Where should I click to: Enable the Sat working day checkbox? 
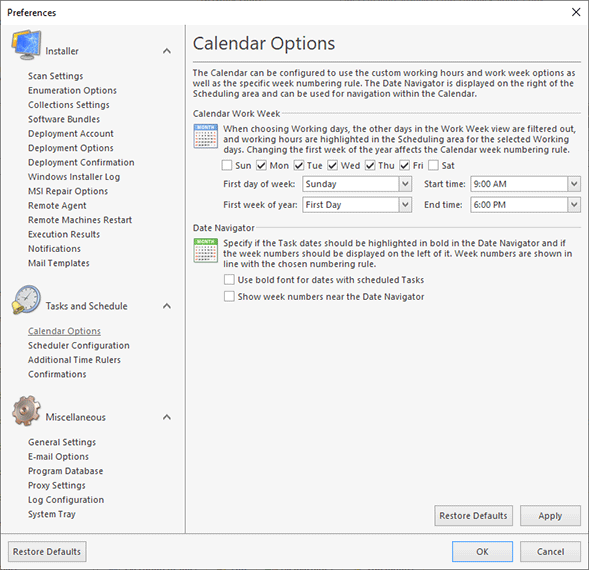coord(433,165)
